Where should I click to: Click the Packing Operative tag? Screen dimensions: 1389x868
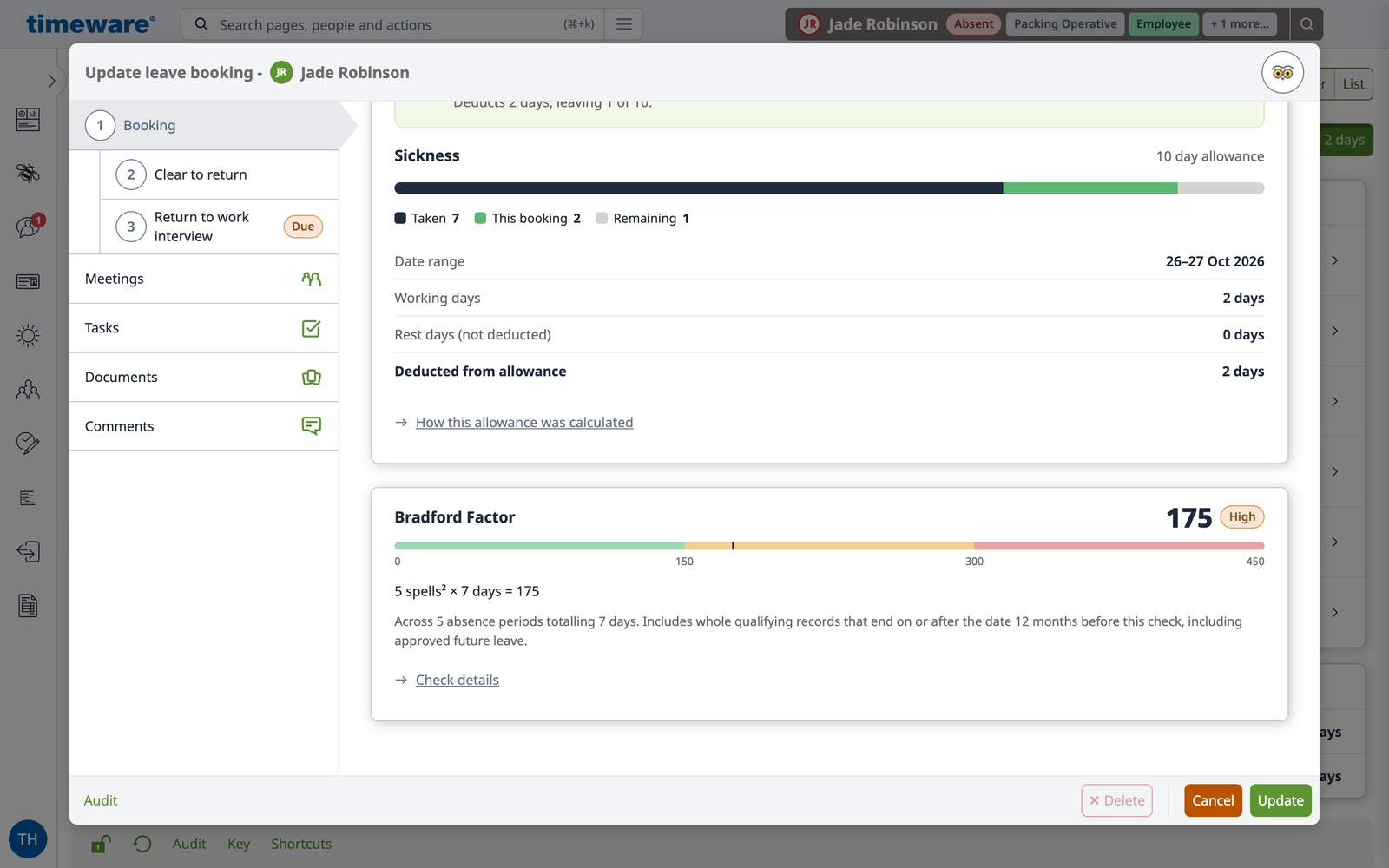click(1065, 24)
